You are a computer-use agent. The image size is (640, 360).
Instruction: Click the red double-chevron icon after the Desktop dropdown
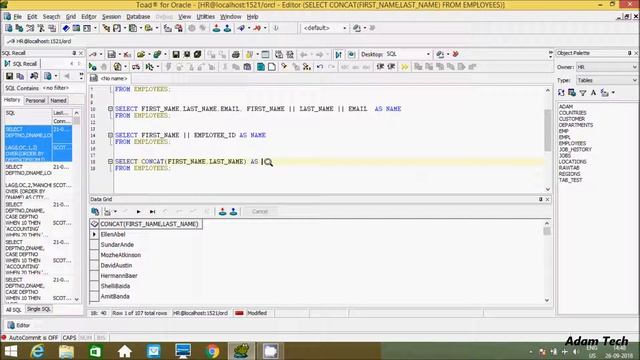click(x=456, y=54)
